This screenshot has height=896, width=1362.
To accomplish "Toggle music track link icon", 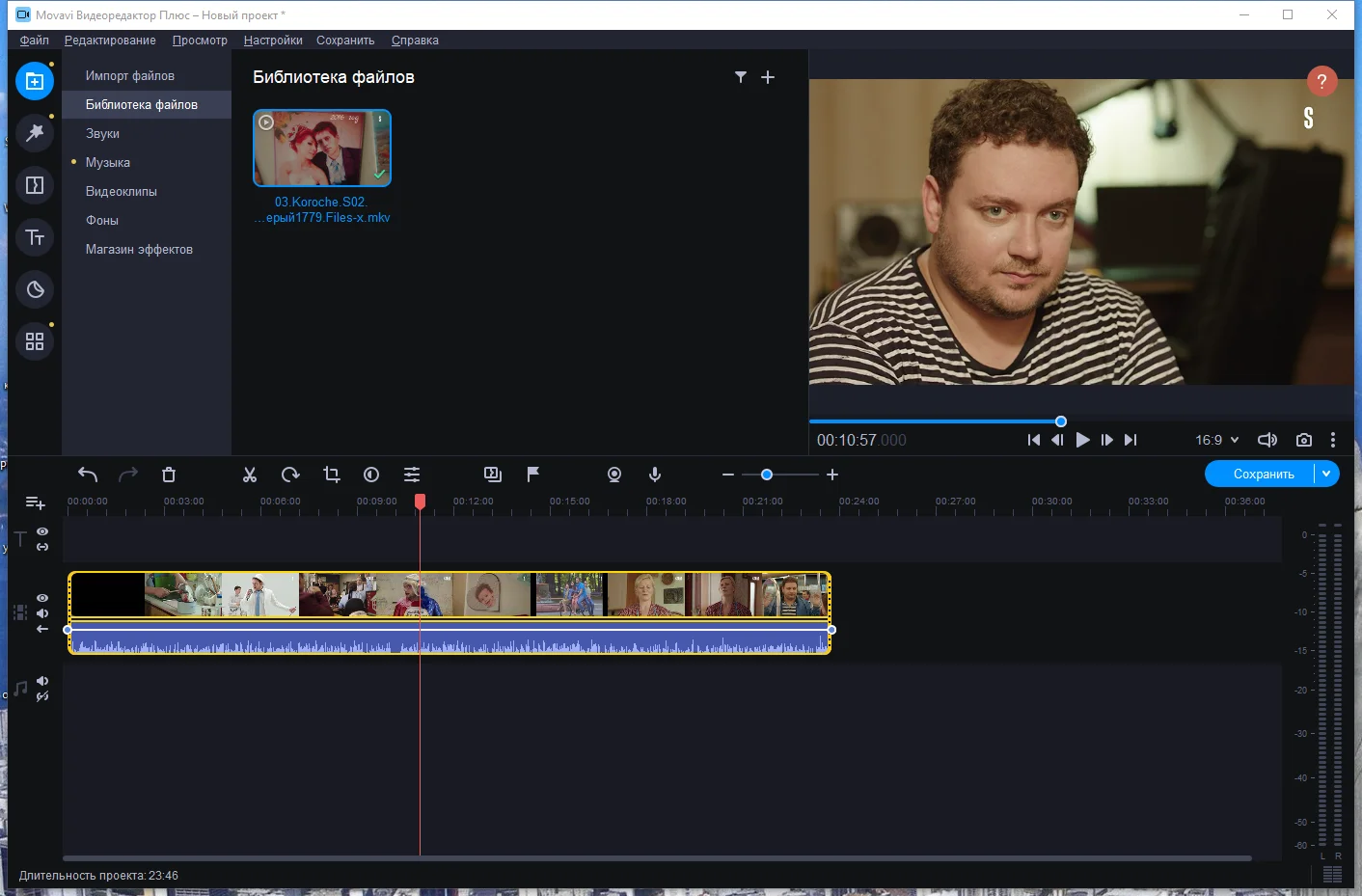I will pos(42,696).
